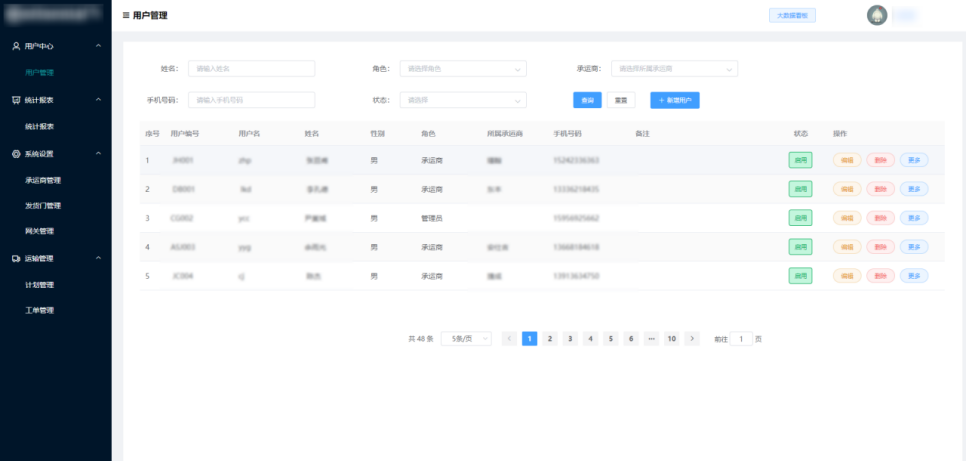Viewport: 967px width, 461px height.
Task: Click the 统计报表 sidebar icon
Action: click(16, 100)
